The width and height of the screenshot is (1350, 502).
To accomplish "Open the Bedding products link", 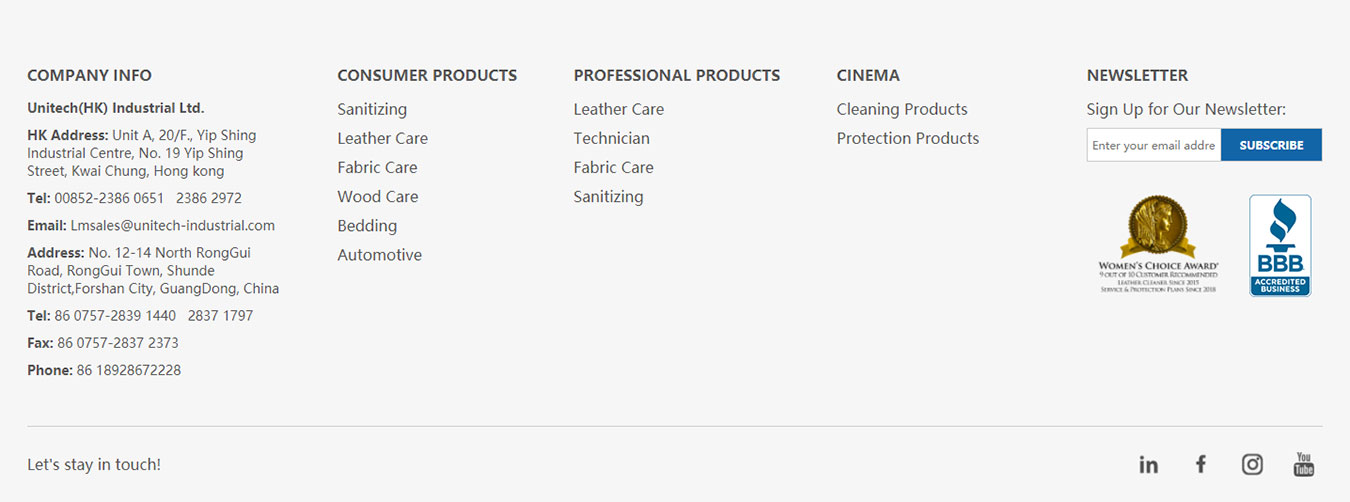I will pyautogui.click(x=367, y=226).
